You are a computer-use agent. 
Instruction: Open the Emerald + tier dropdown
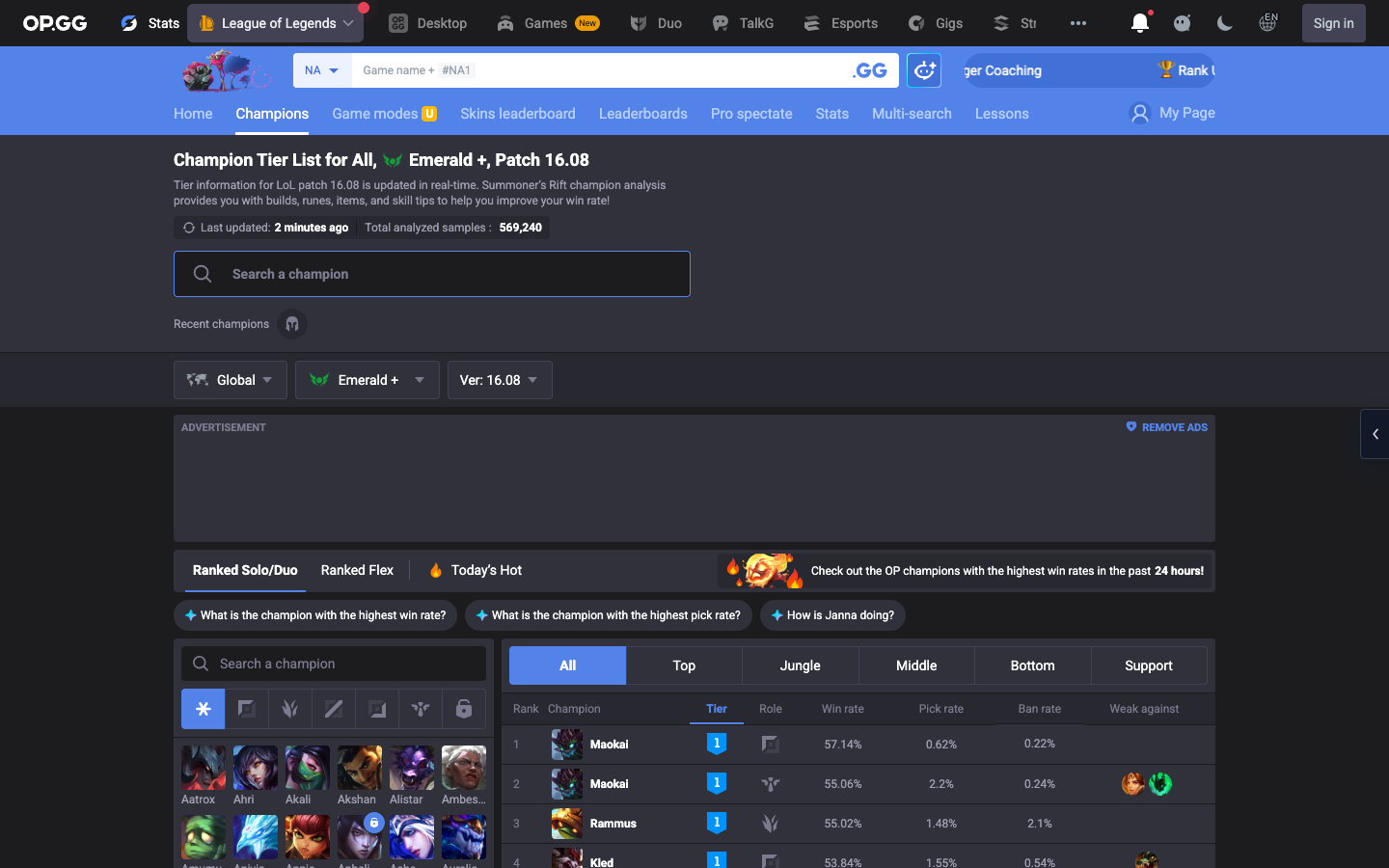[x=367, y=380]
